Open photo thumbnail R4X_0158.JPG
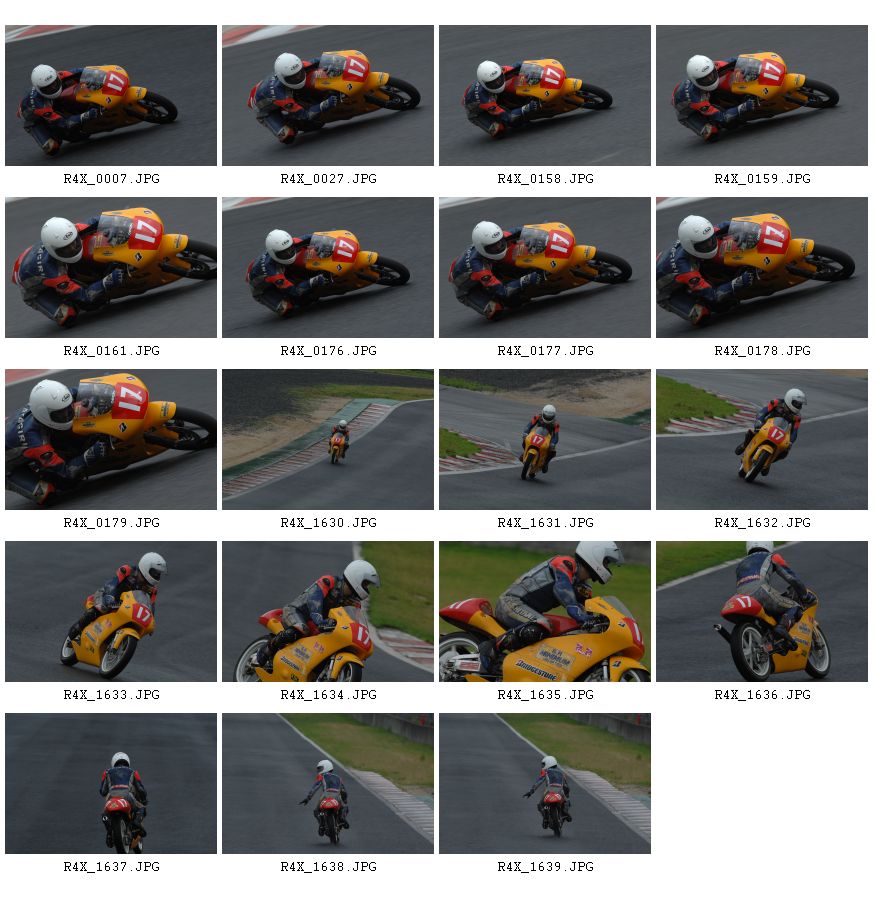The height and width of the screenshot is (900, 880). click(545, 95)
